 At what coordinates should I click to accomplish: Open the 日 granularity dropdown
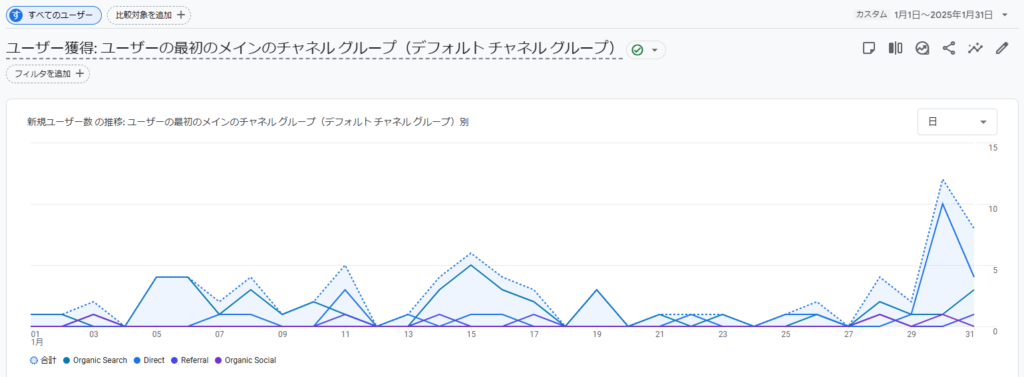click(957, 122)
